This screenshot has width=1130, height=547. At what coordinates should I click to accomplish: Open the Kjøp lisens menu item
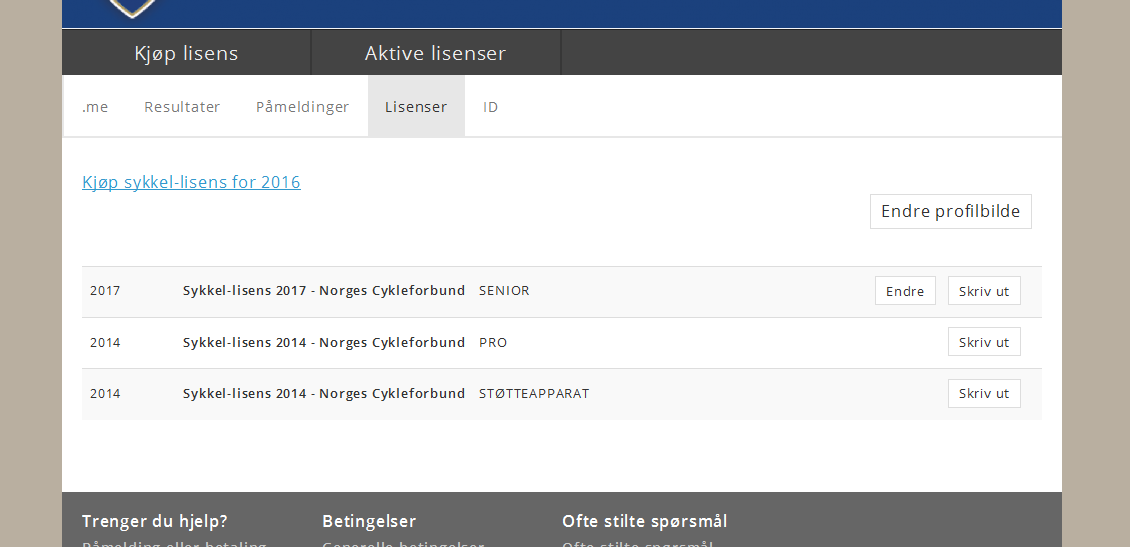click(x=186, y=53)
